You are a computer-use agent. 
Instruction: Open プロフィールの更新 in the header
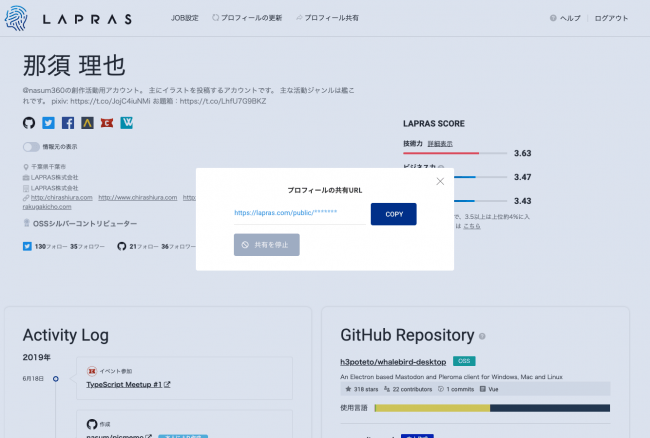click(x=247, y=18)
